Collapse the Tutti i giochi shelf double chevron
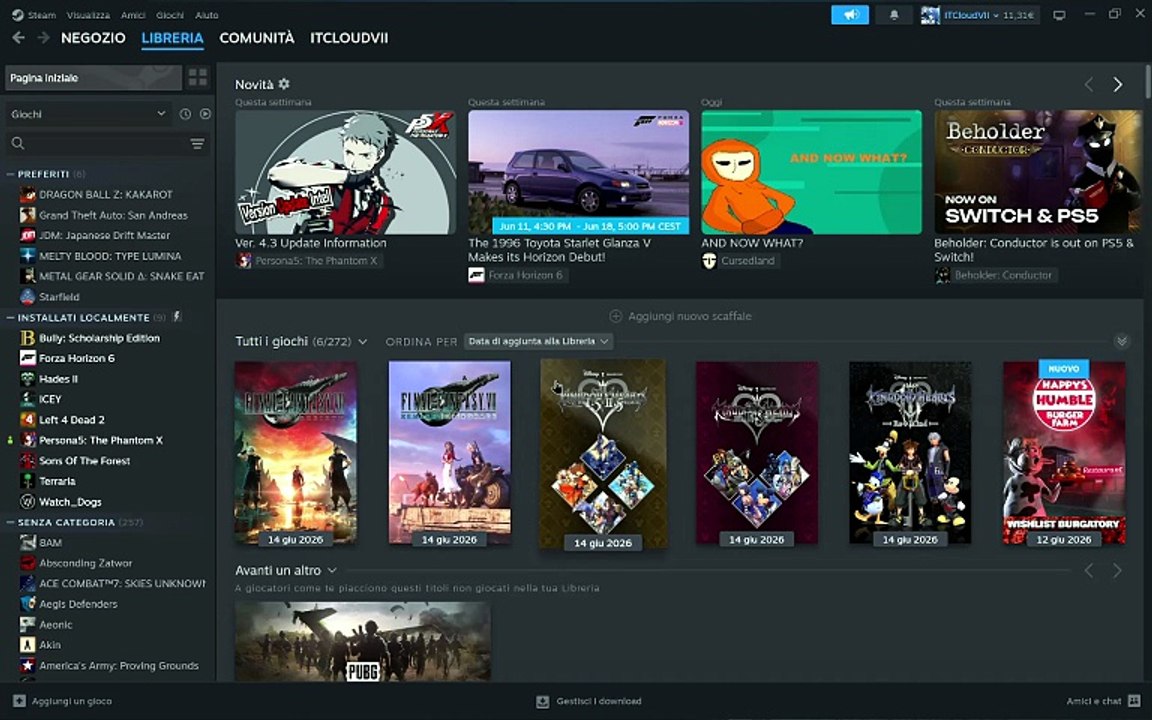Screen dimensions: 1152x720 tap(1121, 341)
